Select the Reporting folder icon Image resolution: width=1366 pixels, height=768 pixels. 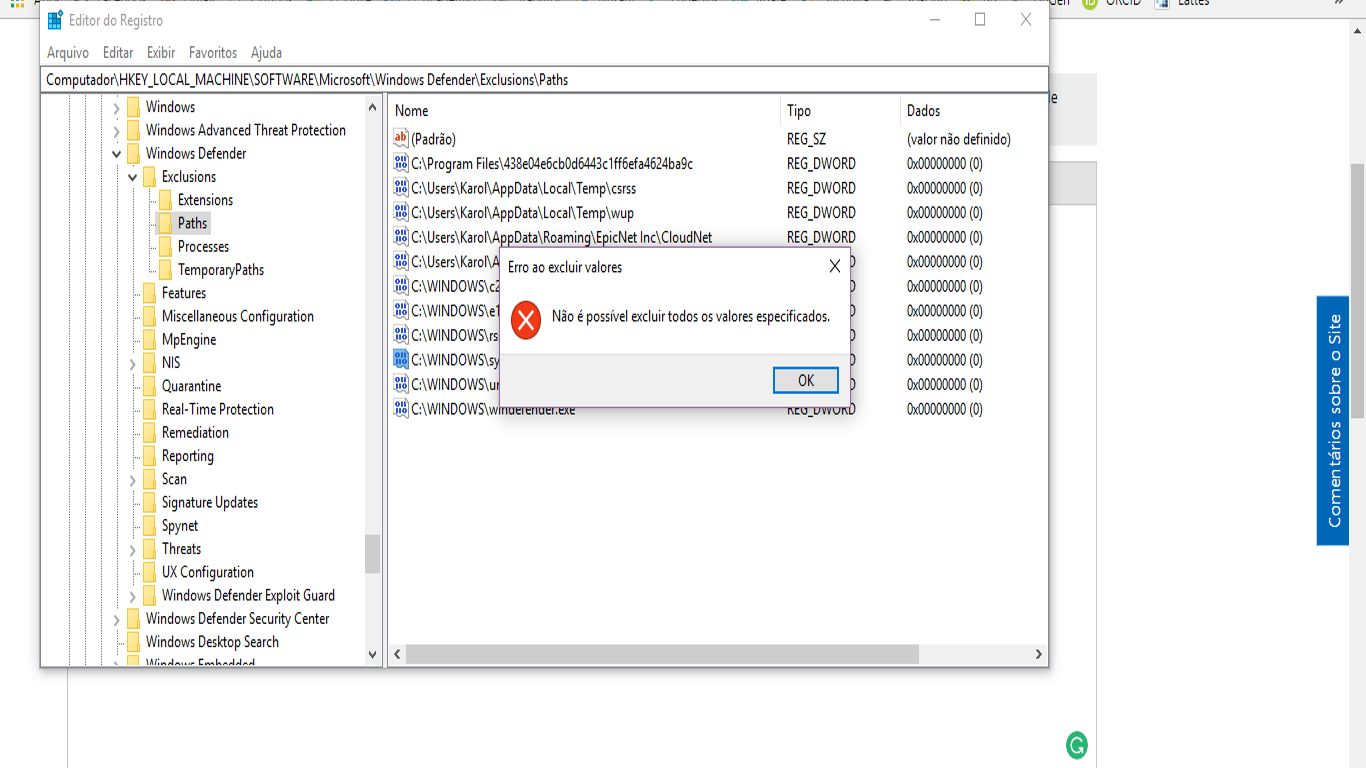coord(149,456)
